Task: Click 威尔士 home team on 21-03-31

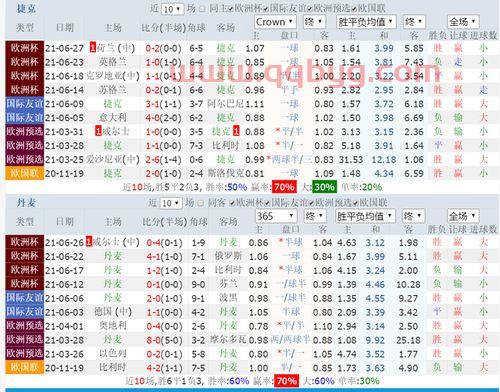Action: coord(116,131)
